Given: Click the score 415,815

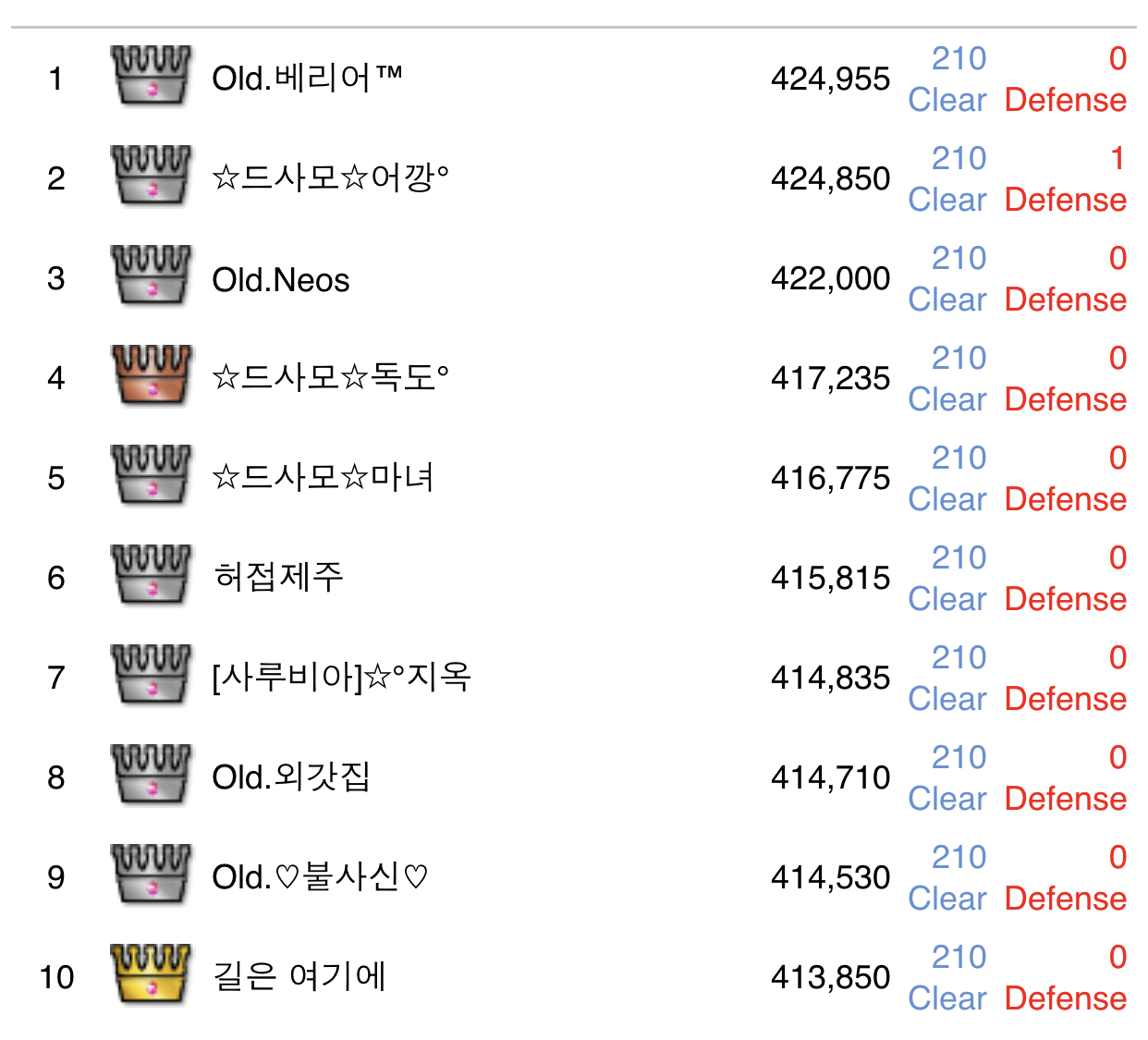Looking at the screenshot, I should click(830, 578).
